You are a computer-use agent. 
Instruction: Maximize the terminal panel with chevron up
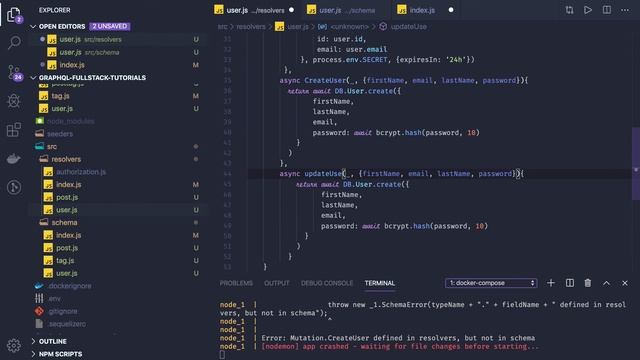(607, 283)
